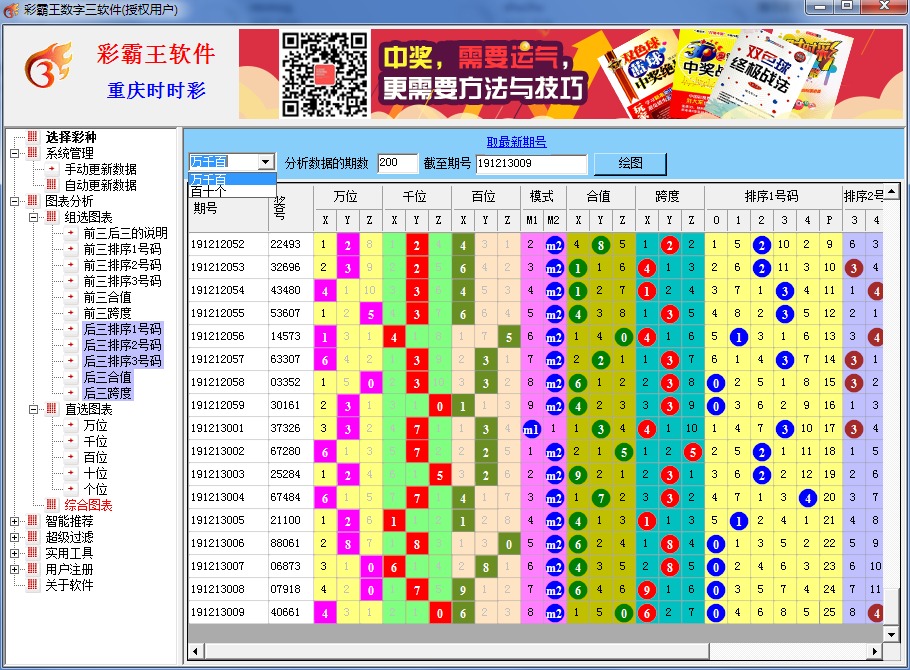The image size is (910, 670).
Task: Click the grid icon beside 综合图表
Action: click(x=52, y=505)
